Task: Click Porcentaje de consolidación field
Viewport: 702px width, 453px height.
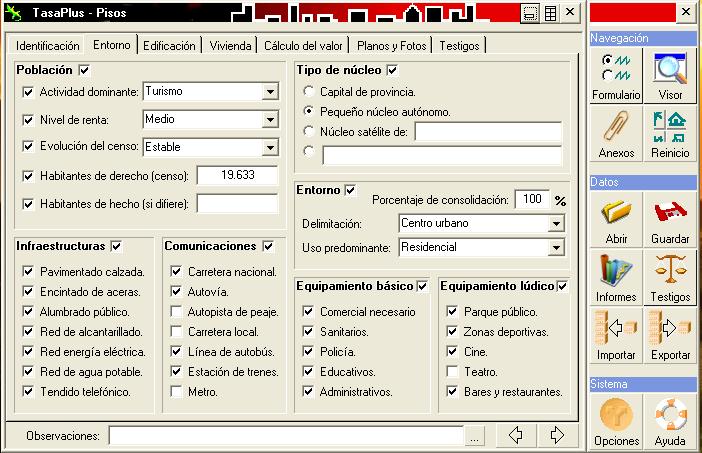Action: (x=532, y=199)
